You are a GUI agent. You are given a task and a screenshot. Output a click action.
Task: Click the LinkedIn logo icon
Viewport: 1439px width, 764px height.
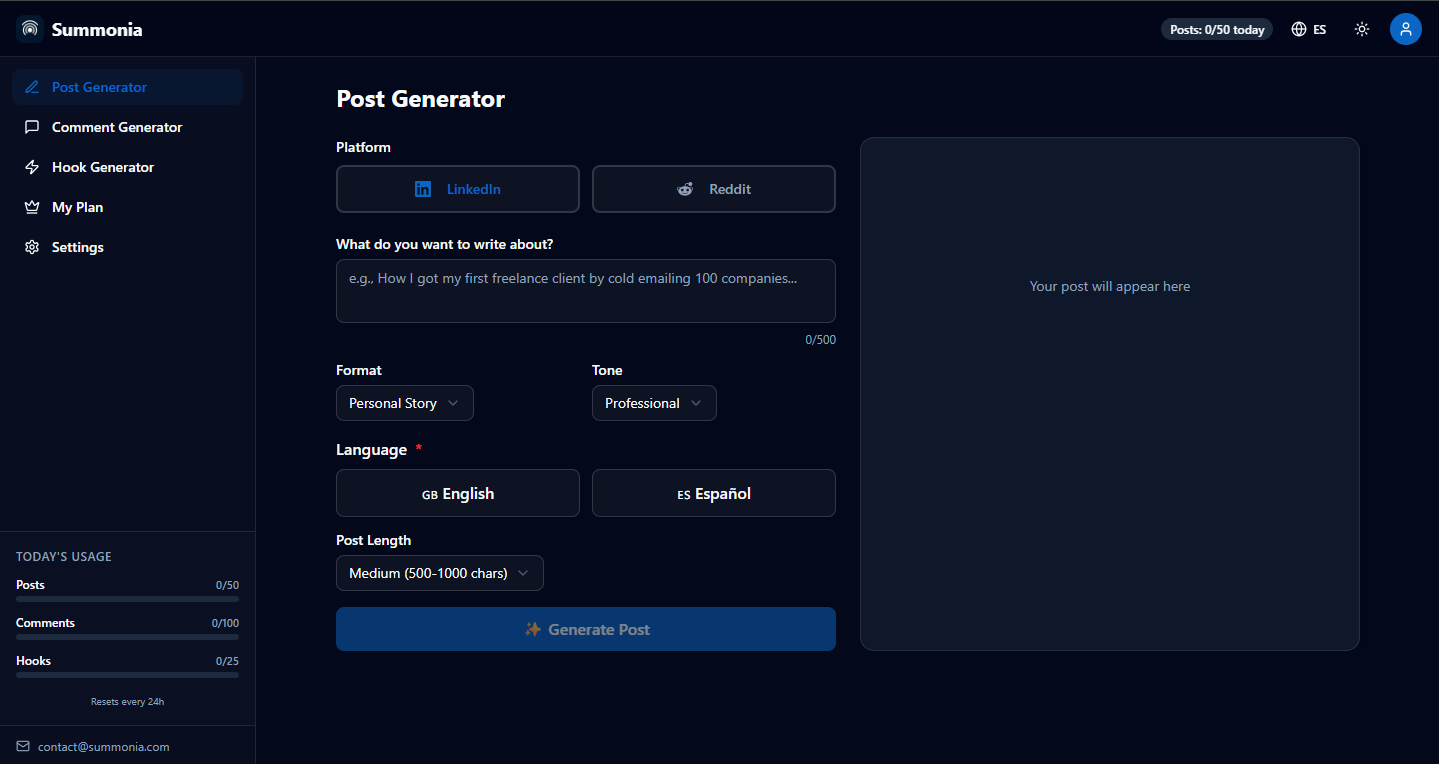(423, 189)
